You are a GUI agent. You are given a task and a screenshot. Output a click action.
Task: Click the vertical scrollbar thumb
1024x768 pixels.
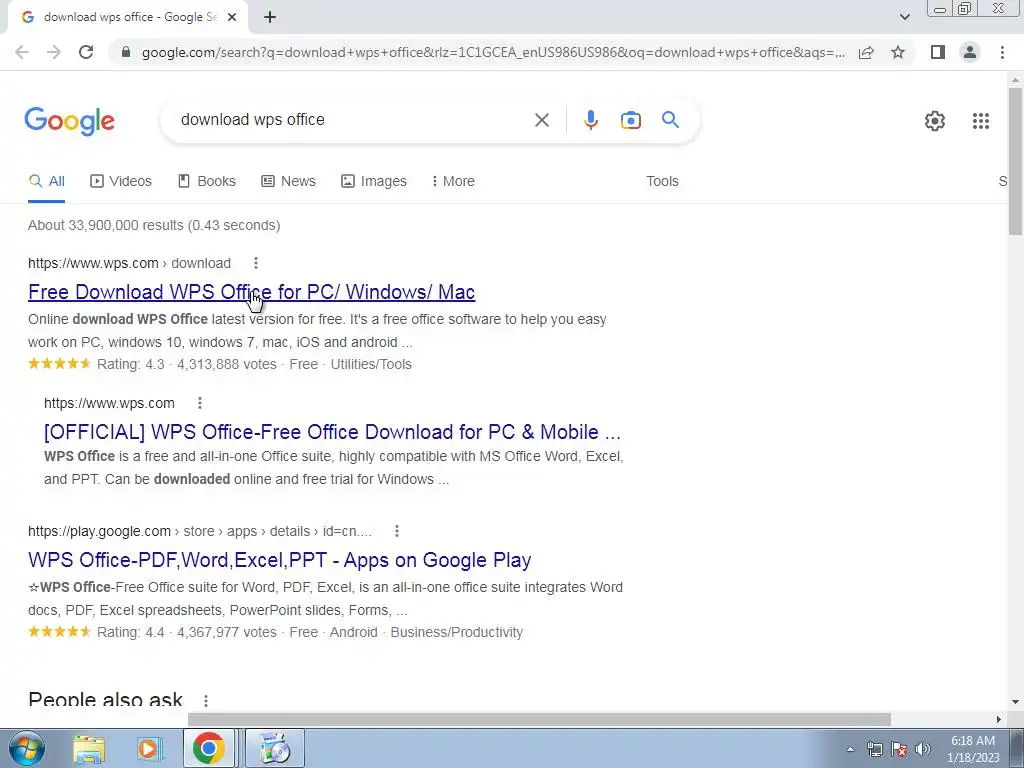[x=1015, y=160]
